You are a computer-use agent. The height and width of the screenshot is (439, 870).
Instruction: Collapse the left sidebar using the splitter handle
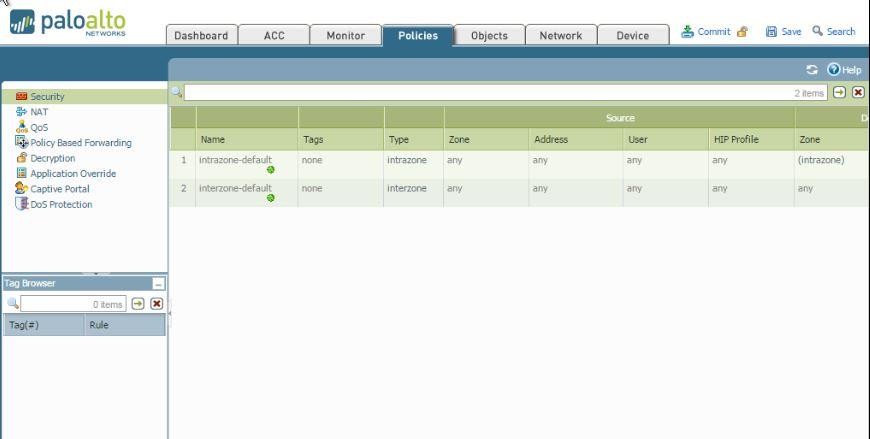coord(168,314)
